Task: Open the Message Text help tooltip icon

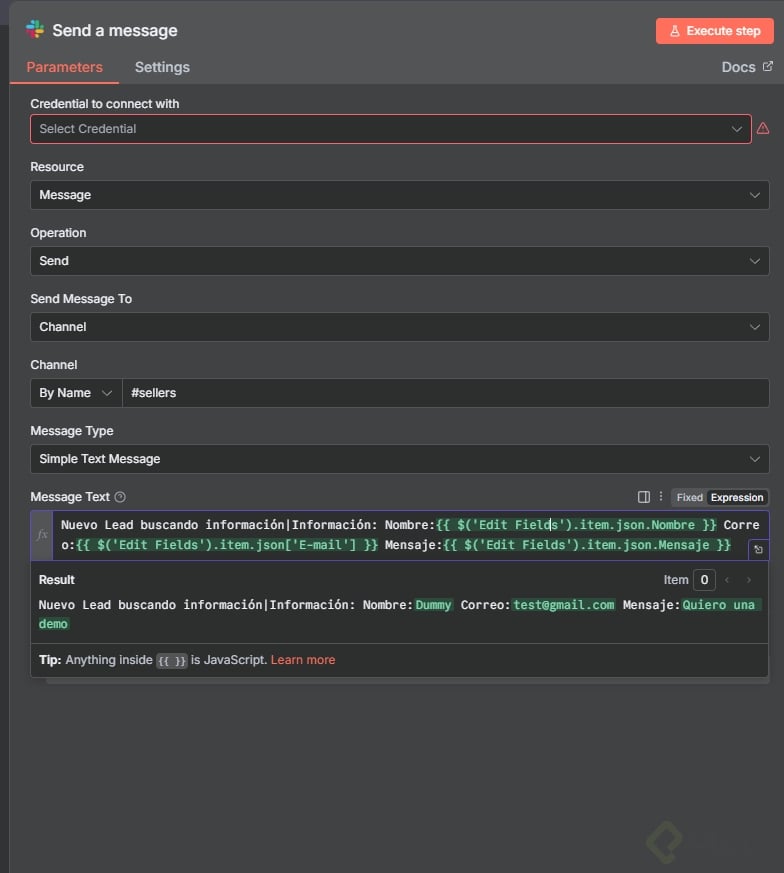Action: (x=120, y=497)
